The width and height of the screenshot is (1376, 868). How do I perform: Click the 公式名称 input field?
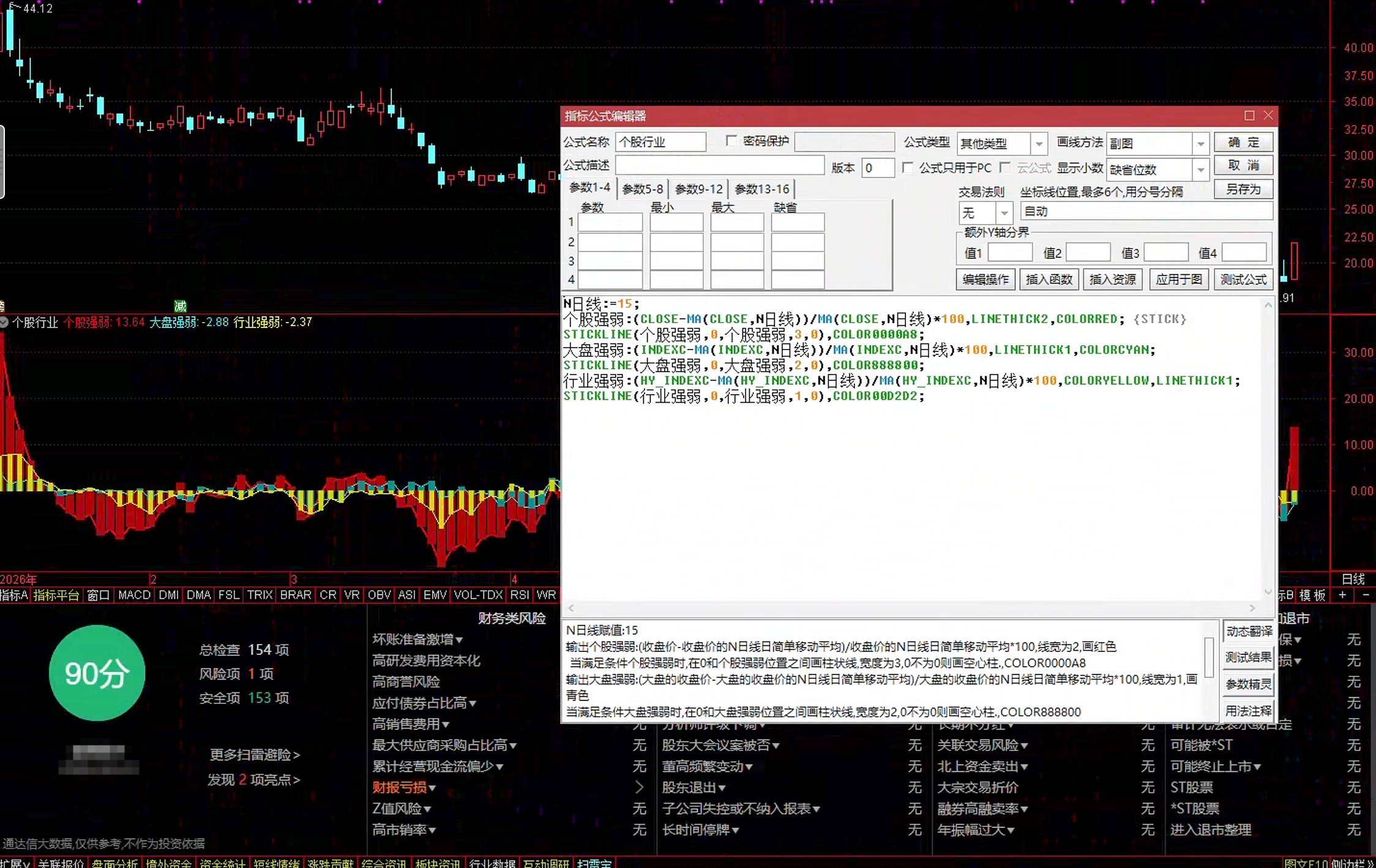(660, 142)
